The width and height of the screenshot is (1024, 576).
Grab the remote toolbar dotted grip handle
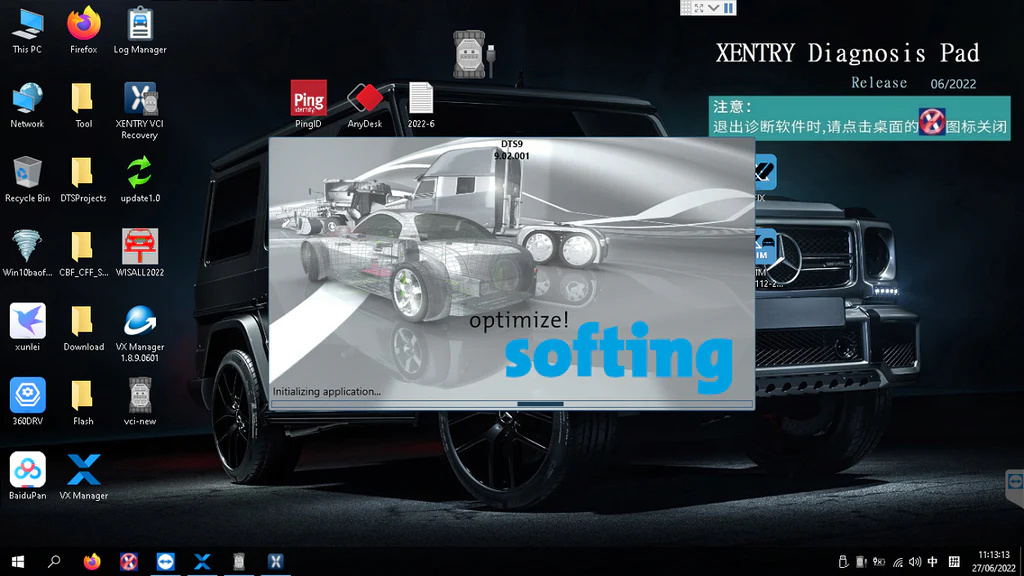click(686, 8)
